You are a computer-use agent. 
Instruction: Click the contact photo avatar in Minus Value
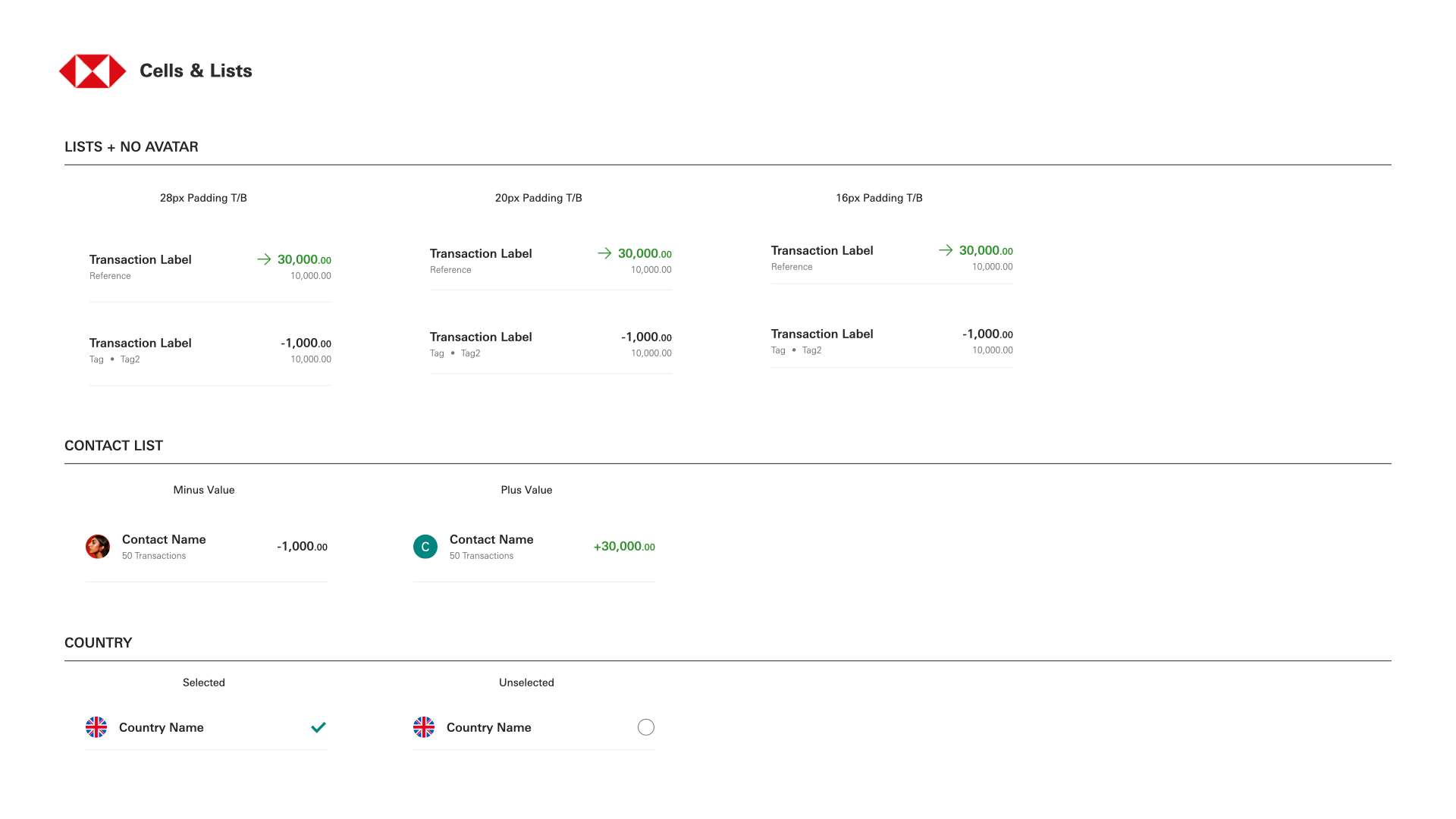click(98, 547)
